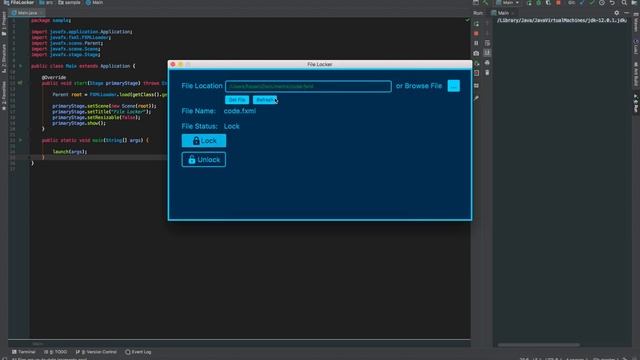640x360 pixels.
Task: Click the Debug bug icon in toolbar
Action: [x=539, y=2]
